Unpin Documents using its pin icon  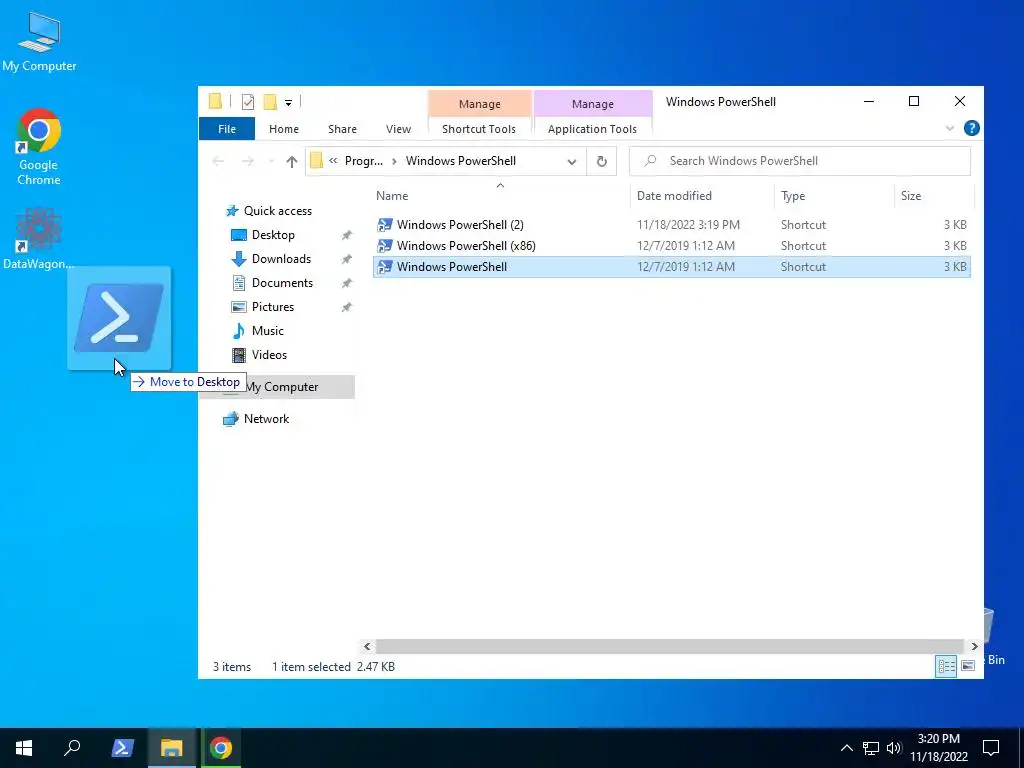tap(347, 283)
